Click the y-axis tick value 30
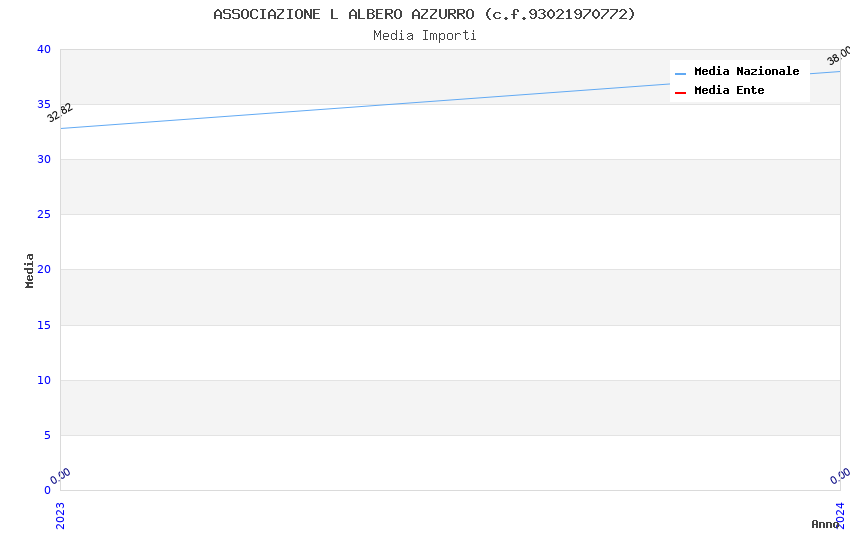850x550 pixels. [x=44, y=159]
